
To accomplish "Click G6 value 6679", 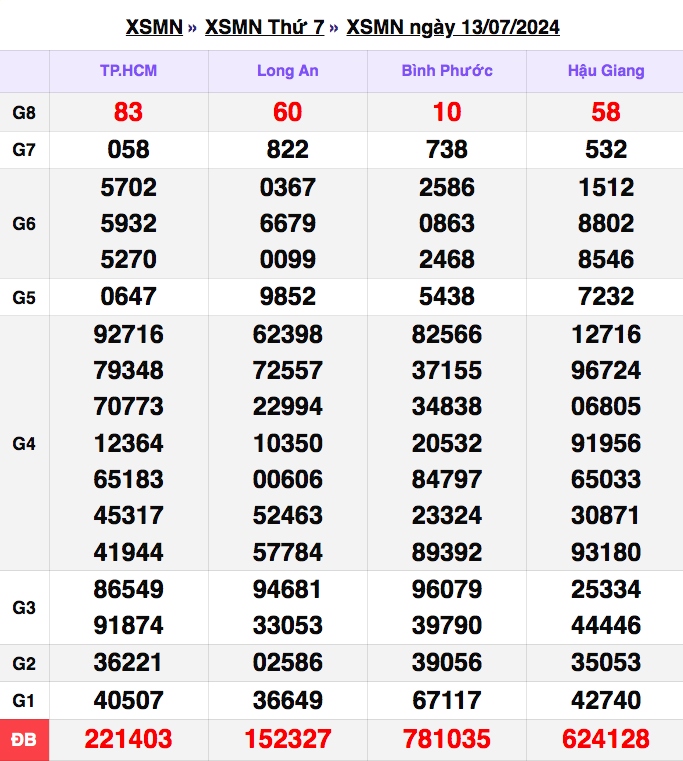I will pos(287,223).
